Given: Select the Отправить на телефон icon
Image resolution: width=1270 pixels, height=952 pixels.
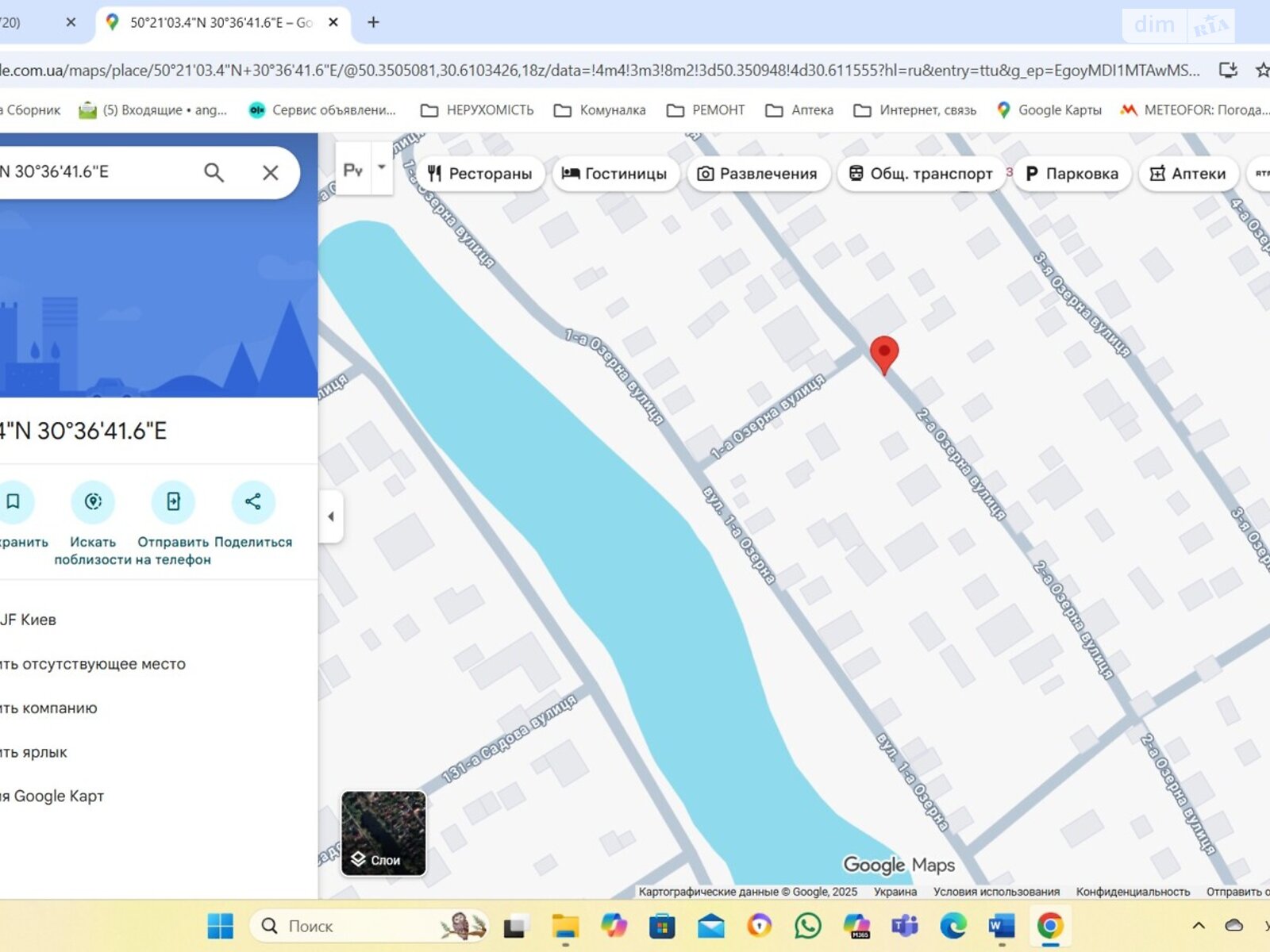Looking at the screenshot, I should (172, 501).
